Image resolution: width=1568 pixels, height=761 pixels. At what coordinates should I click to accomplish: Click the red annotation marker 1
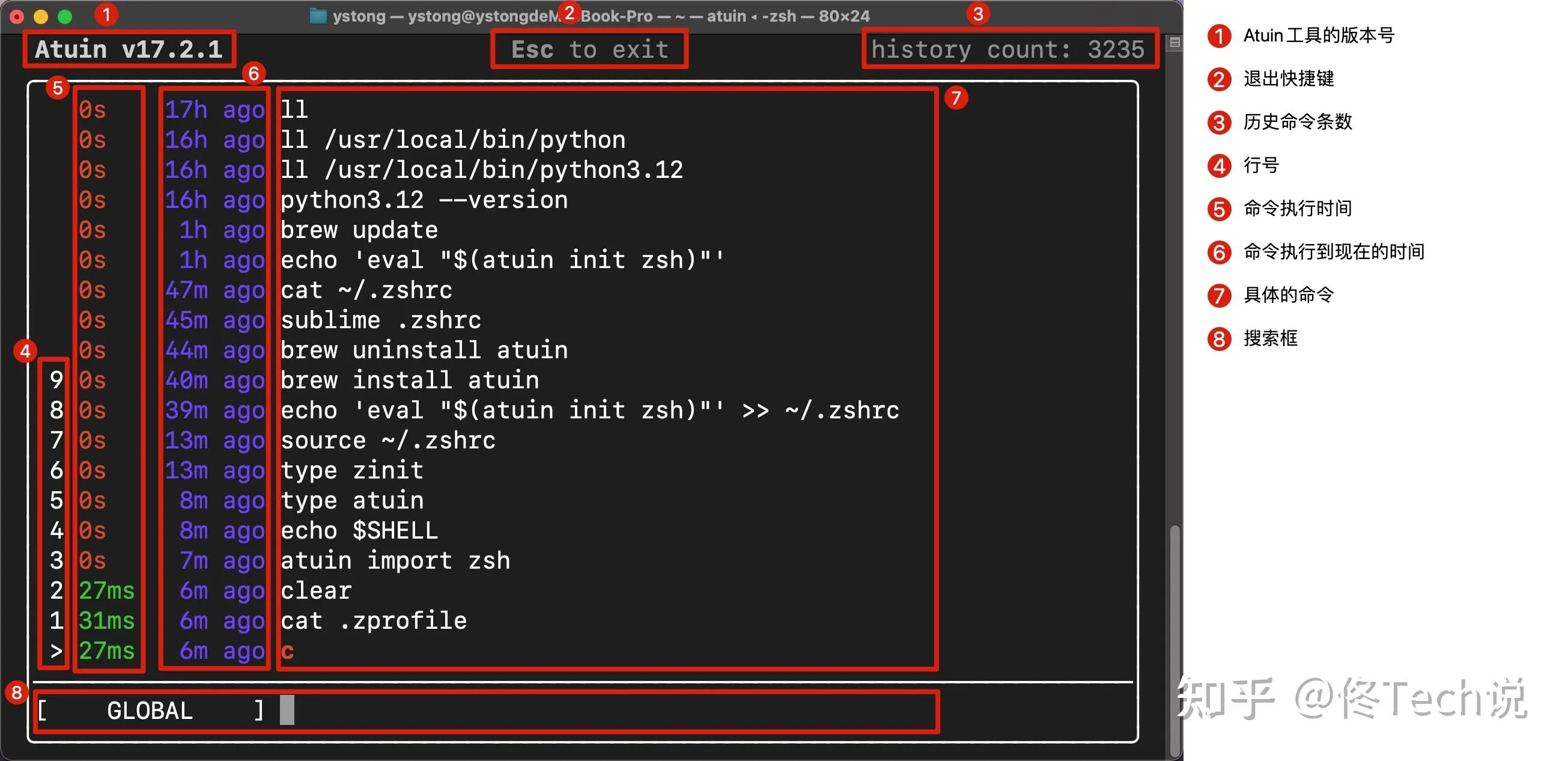tap(106, 14)
